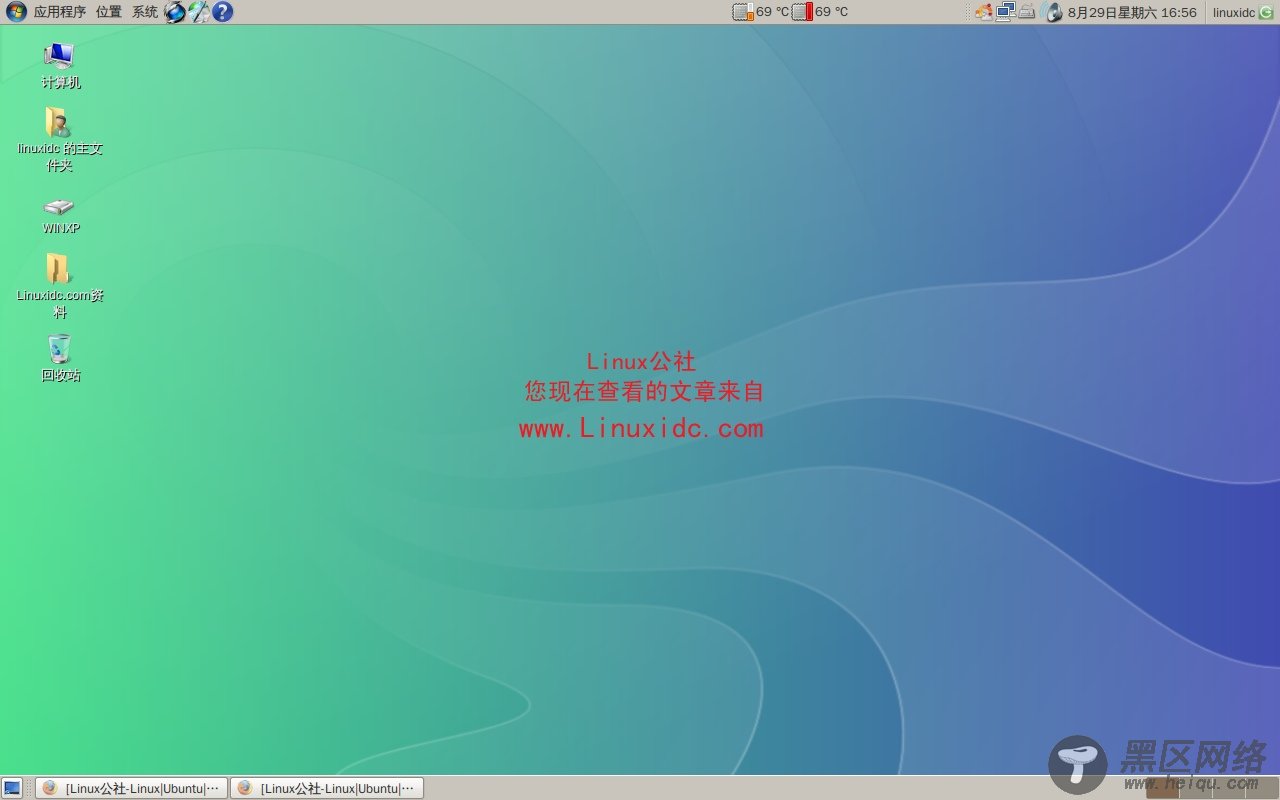Open the volume speaker icon
The image size is (1280, 800).
(x=1052, y=12)
